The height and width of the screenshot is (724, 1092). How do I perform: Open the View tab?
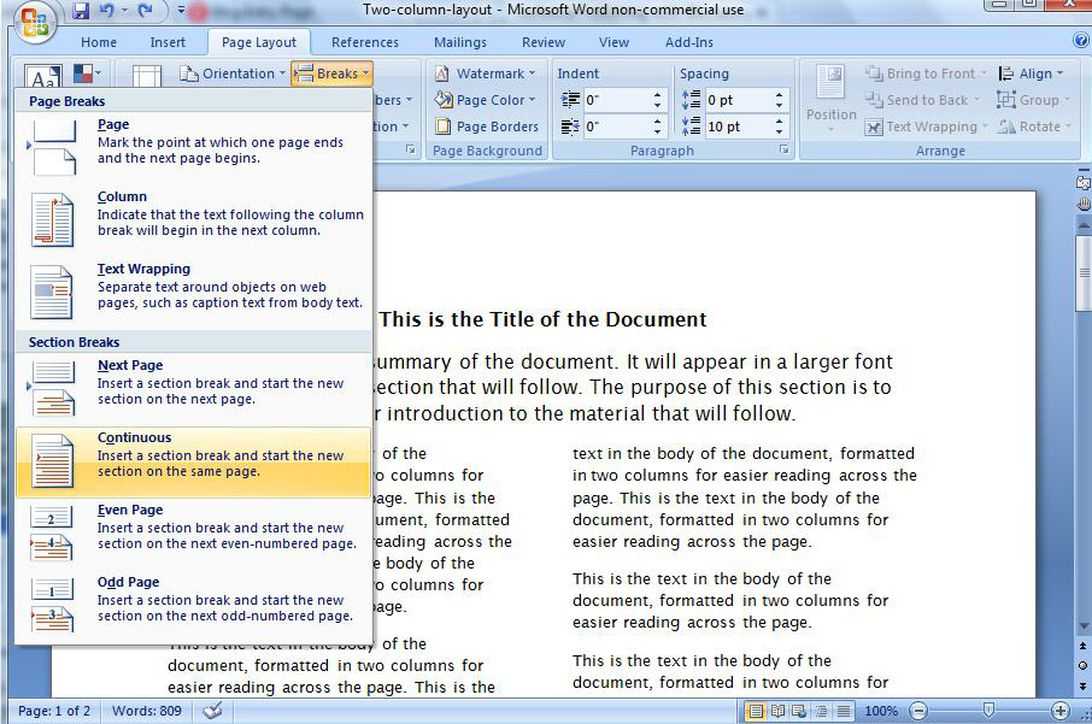[x=614, y=42]
